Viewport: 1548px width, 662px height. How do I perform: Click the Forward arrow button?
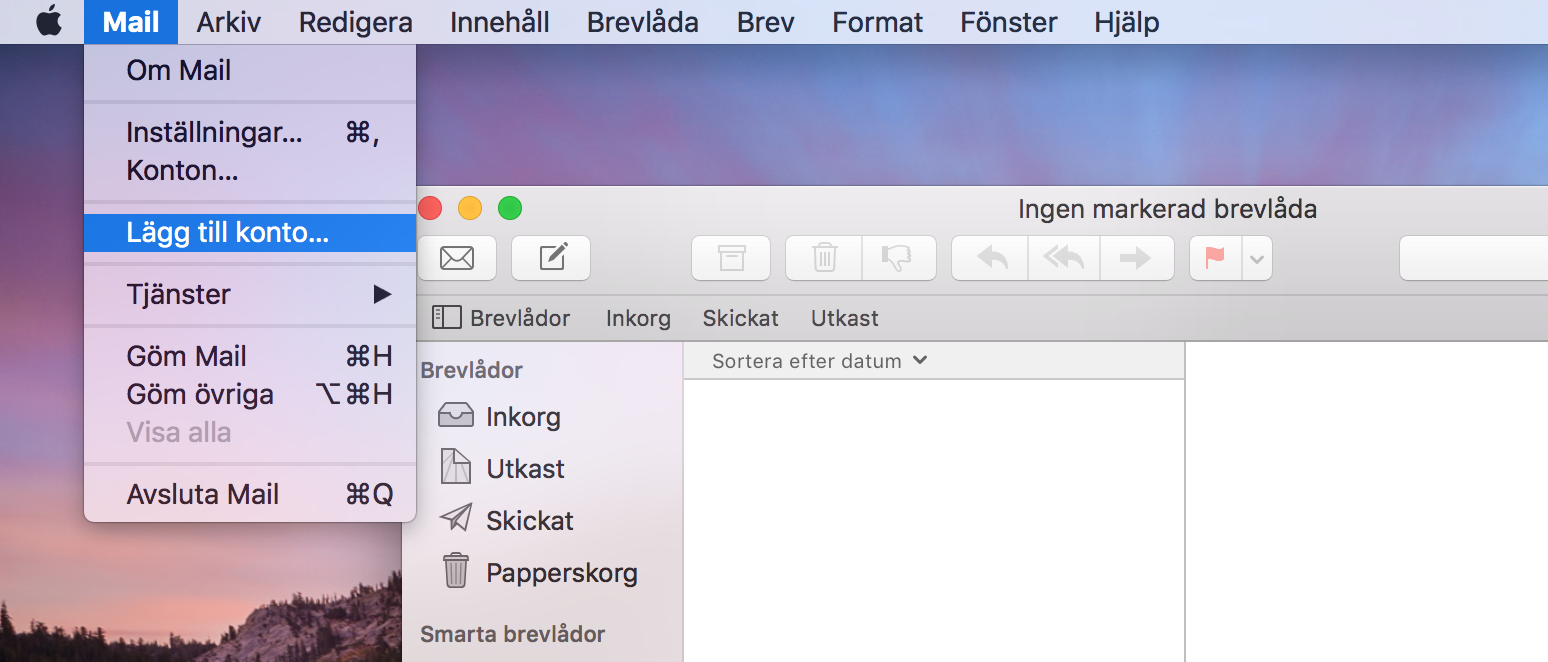(x=1136, y=258)
